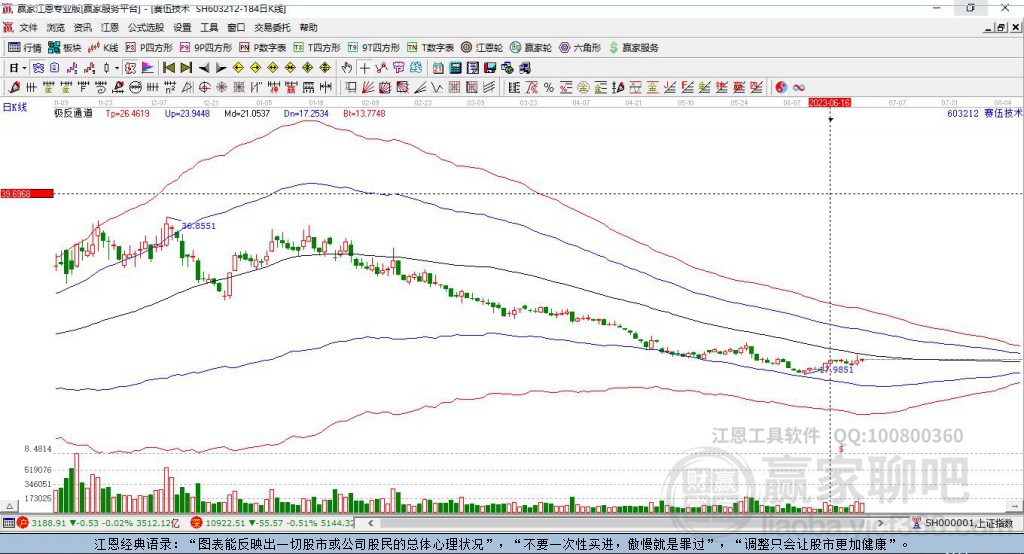Viewport: 1024px width, 554px height.
Task: Select the pencil drawing tool icon
Action: pos(14,87)
